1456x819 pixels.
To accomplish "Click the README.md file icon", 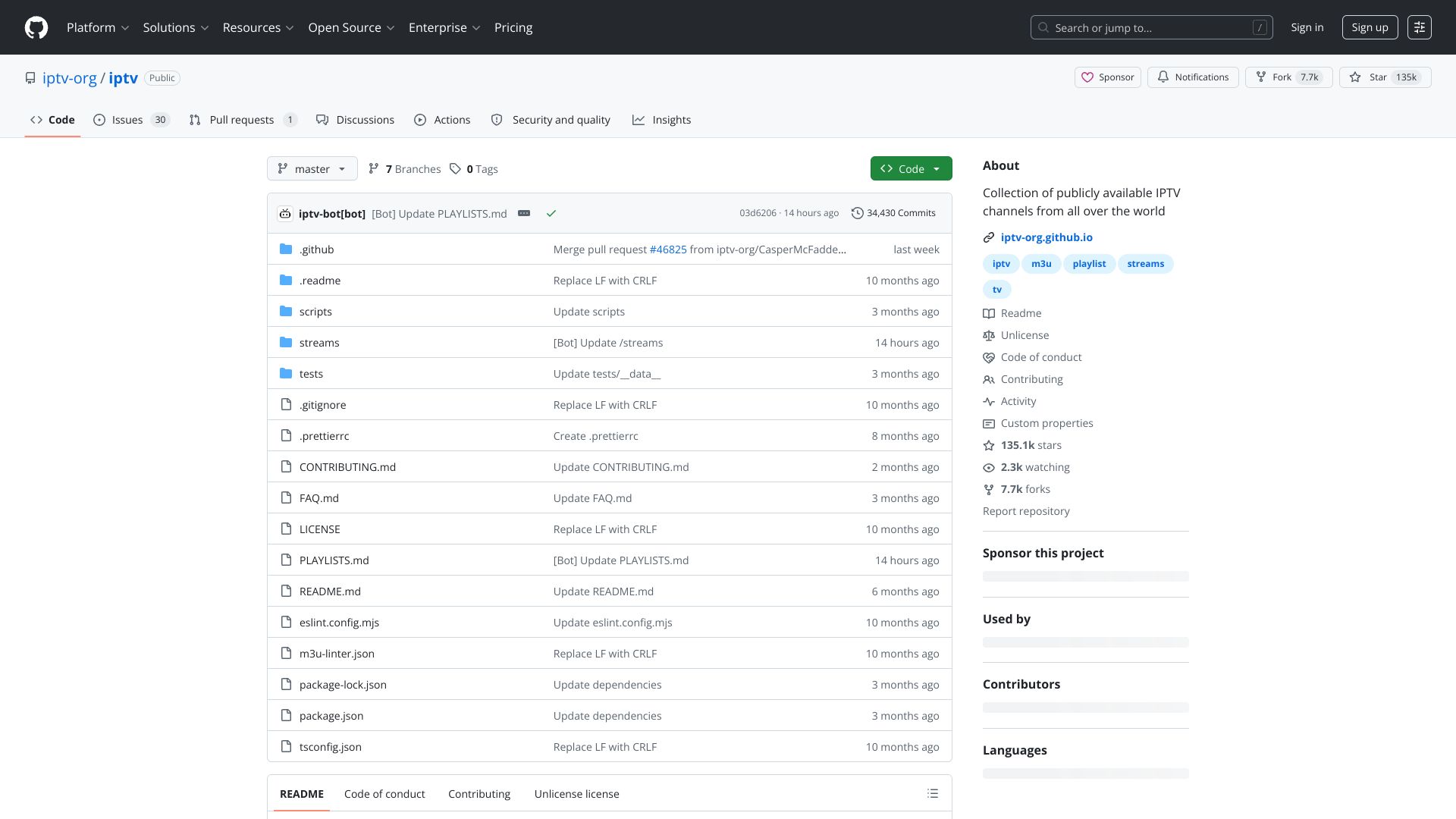I will pos(286,591).
